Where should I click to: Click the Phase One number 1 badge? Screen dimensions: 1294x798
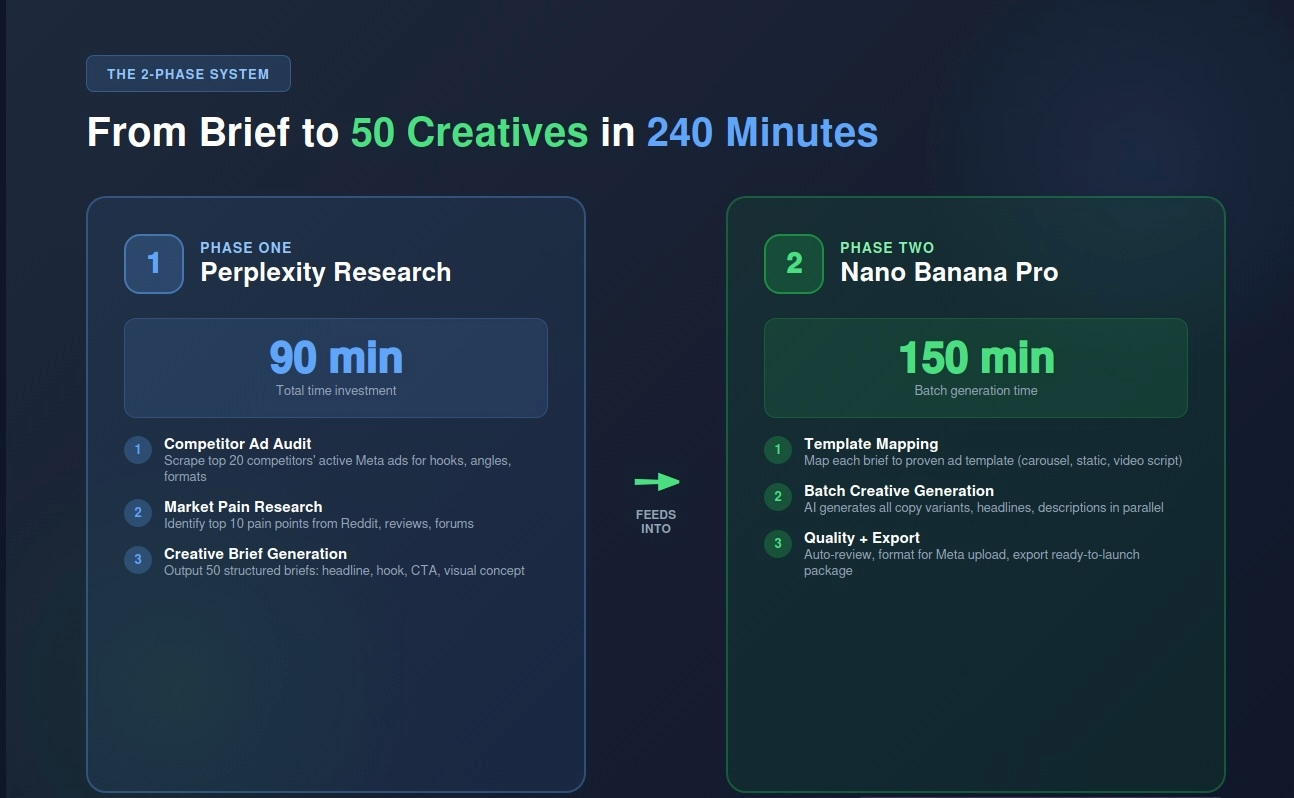[154, 264]
